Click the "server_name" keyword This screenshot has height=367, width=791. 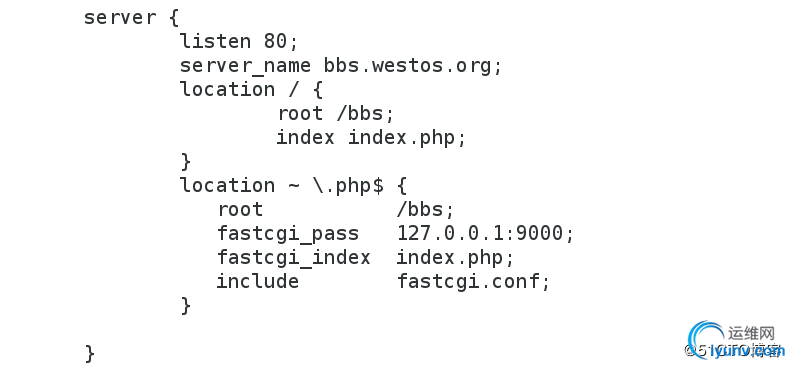click(x=245, y=66)
